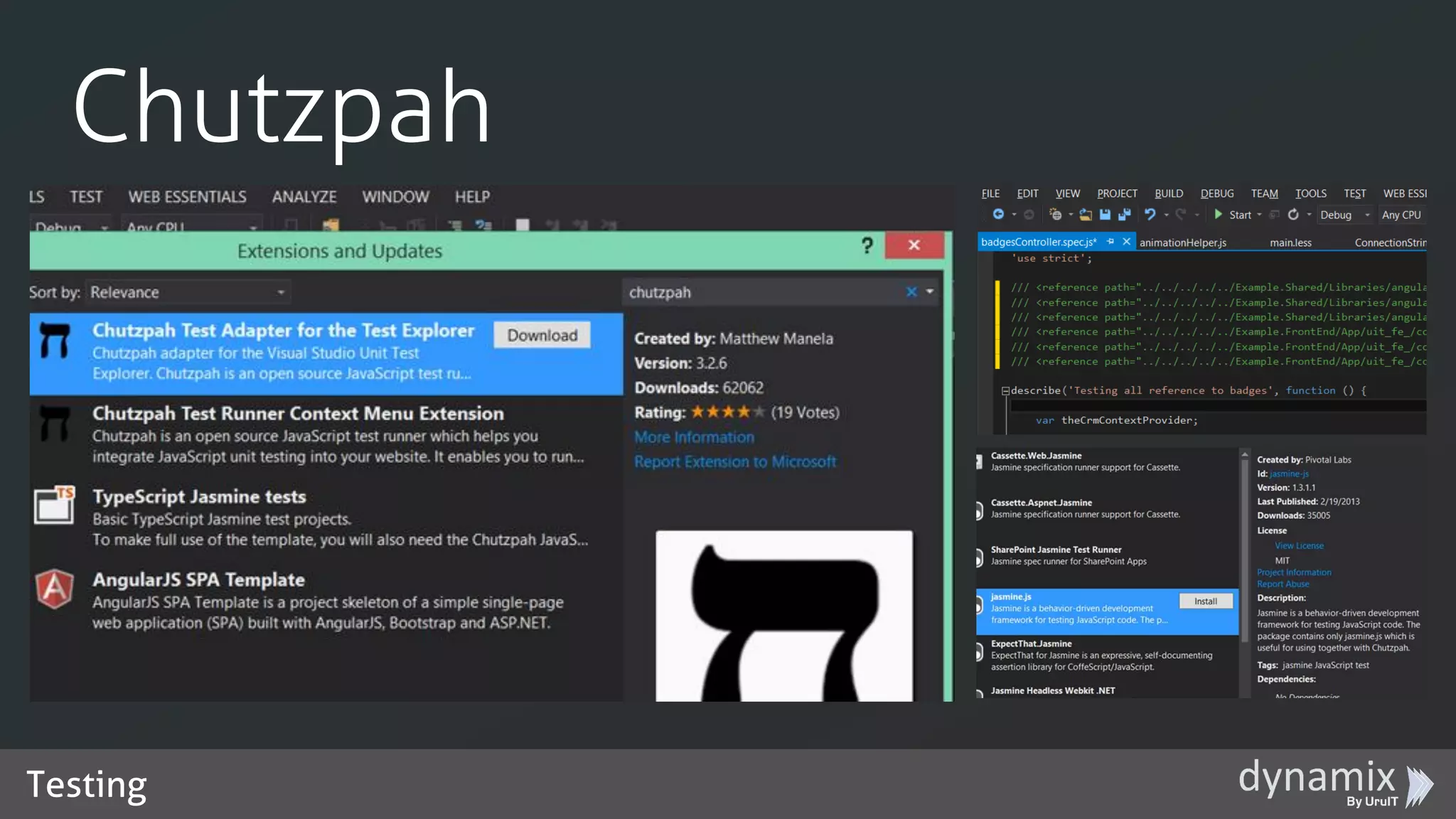1456x819 pixels.
Task: Open the EDIT menu
Action: click(1027, 193)
